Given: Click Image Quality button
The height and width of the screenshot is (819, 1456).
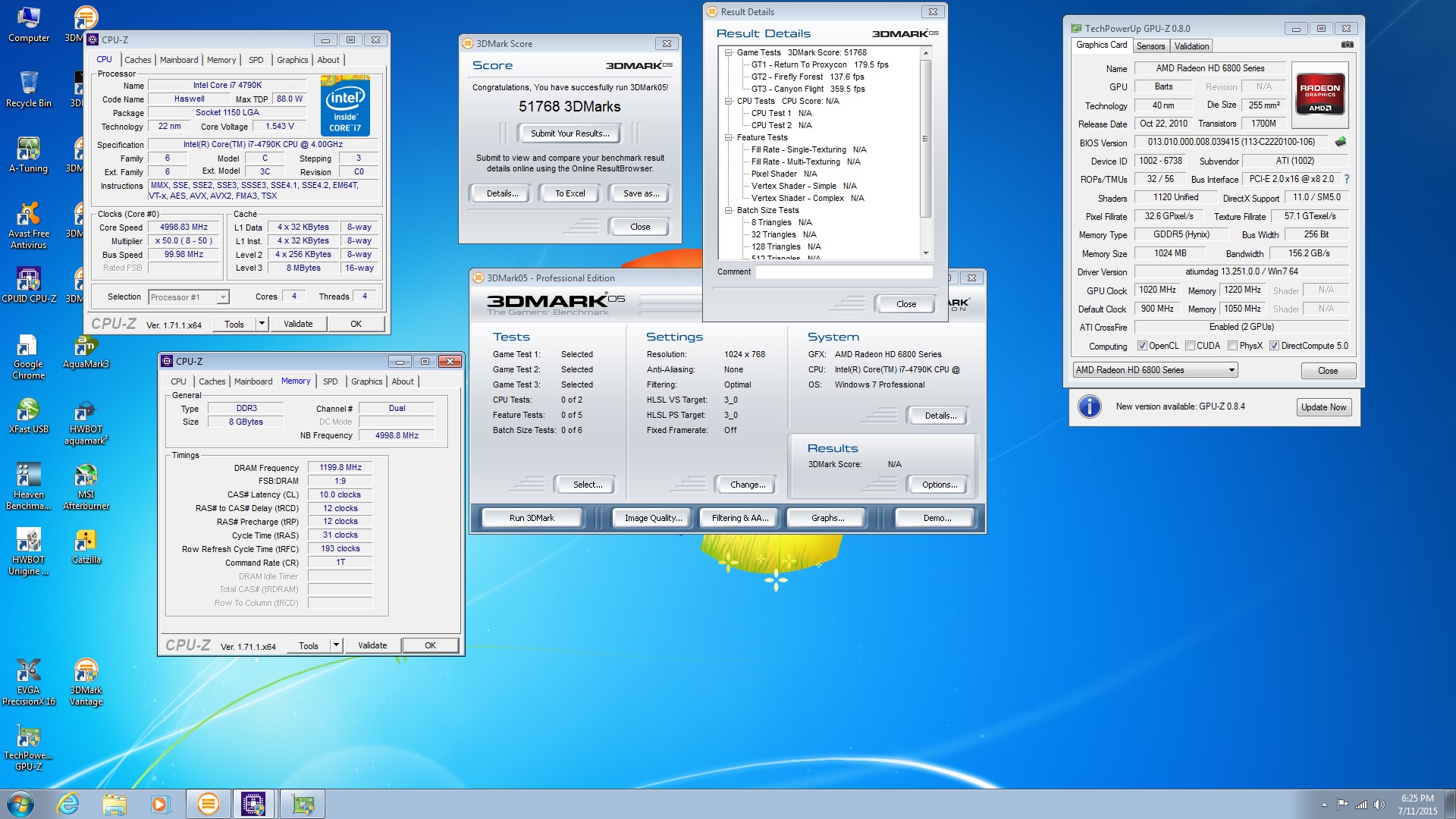Looking at the screenshot, I should point(653,518).
